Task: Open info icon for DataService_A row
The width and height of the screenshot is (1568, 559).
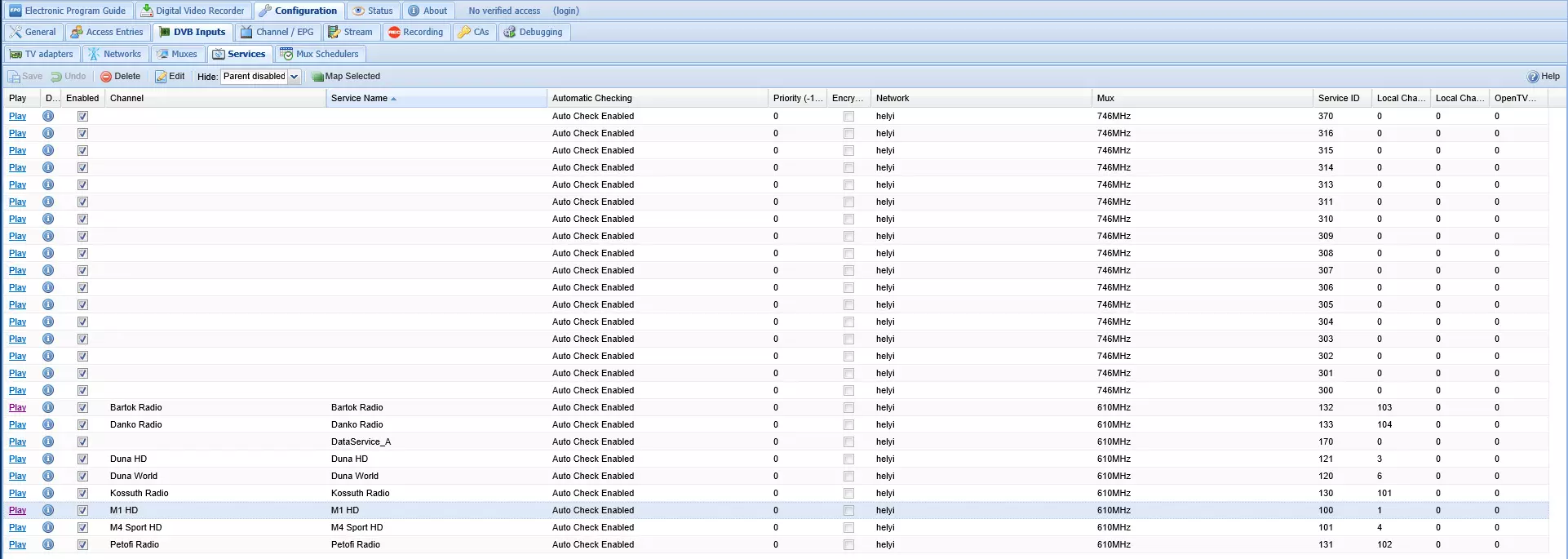Action: click(48, 441)
